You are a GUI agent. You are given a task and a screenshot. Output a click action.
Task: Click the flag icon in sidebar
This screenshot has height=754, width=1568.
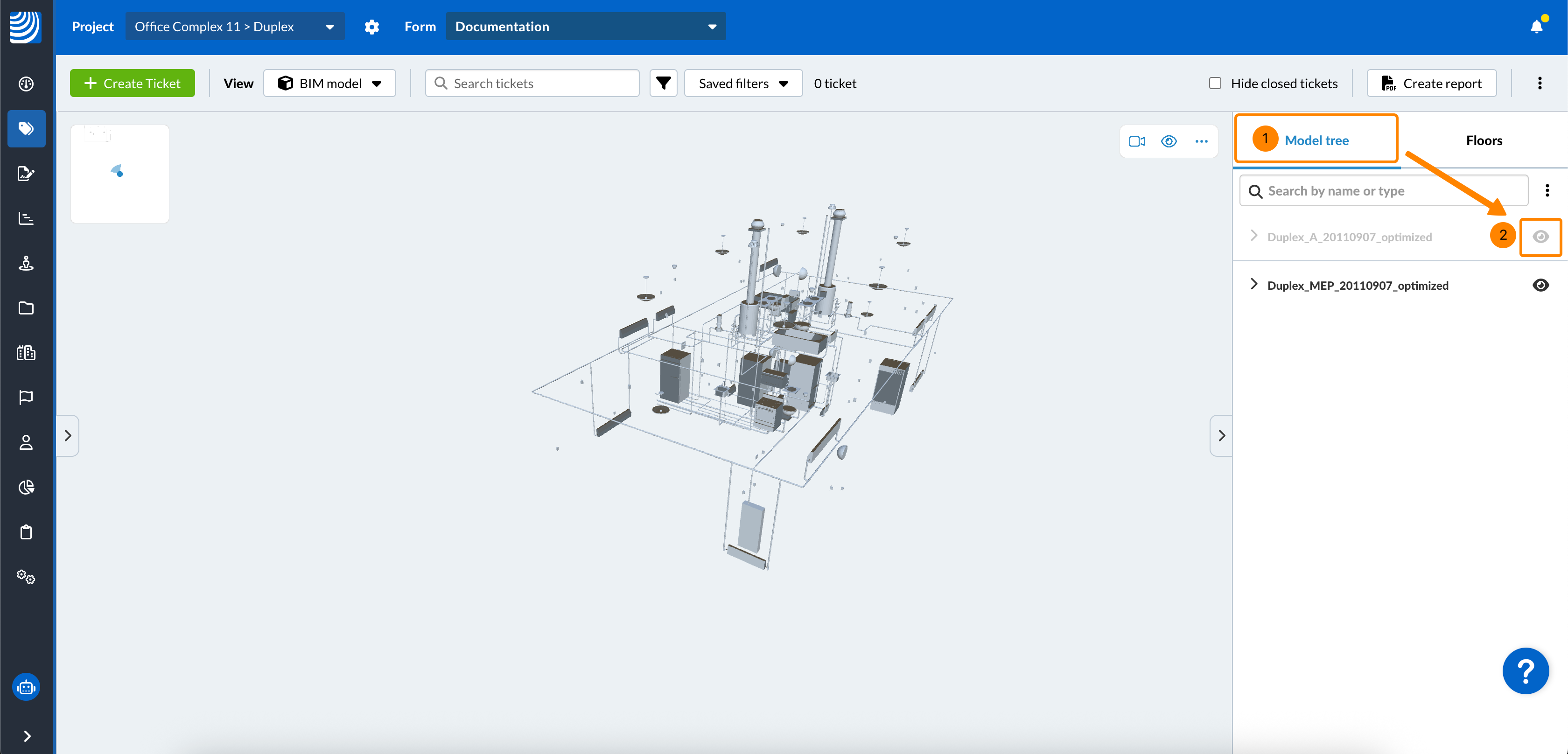pos(26,398)
